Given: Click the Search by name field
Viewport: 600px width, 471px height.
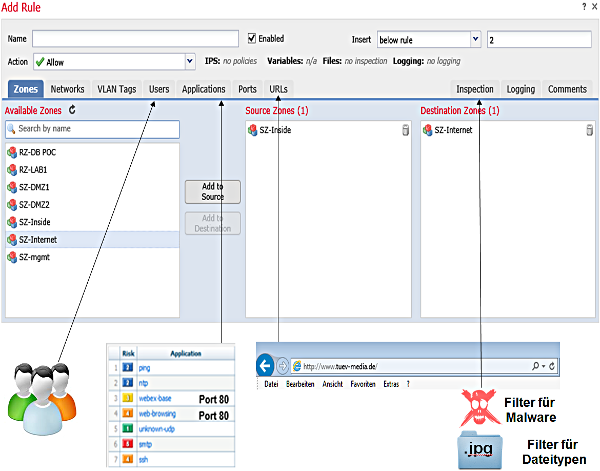Looking at the screenshot, I should [92, 129].
